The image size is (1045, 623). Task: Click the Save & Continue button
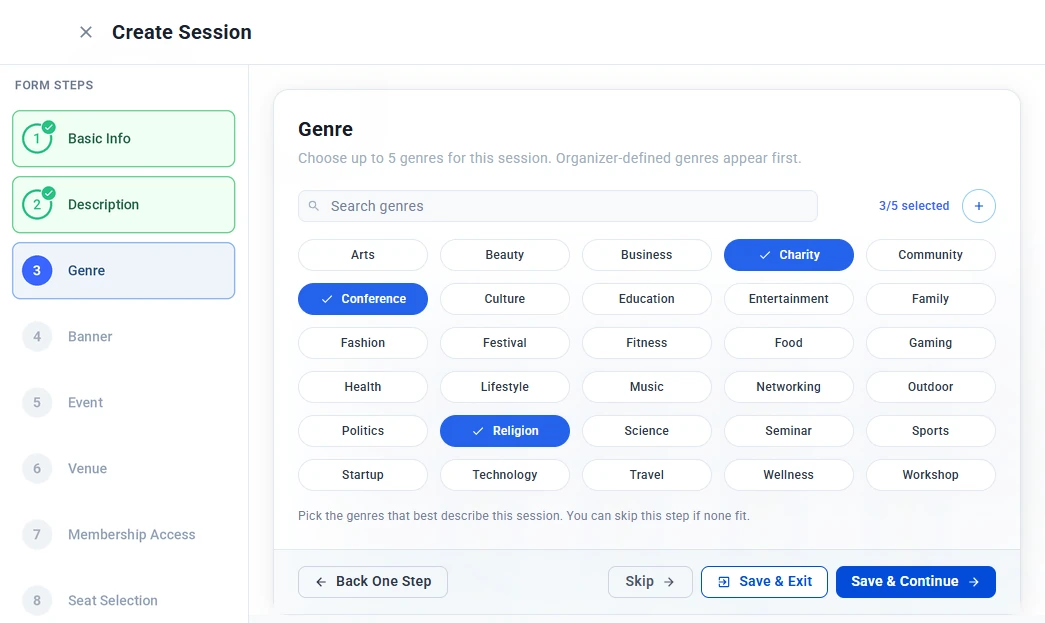point(916,582)
